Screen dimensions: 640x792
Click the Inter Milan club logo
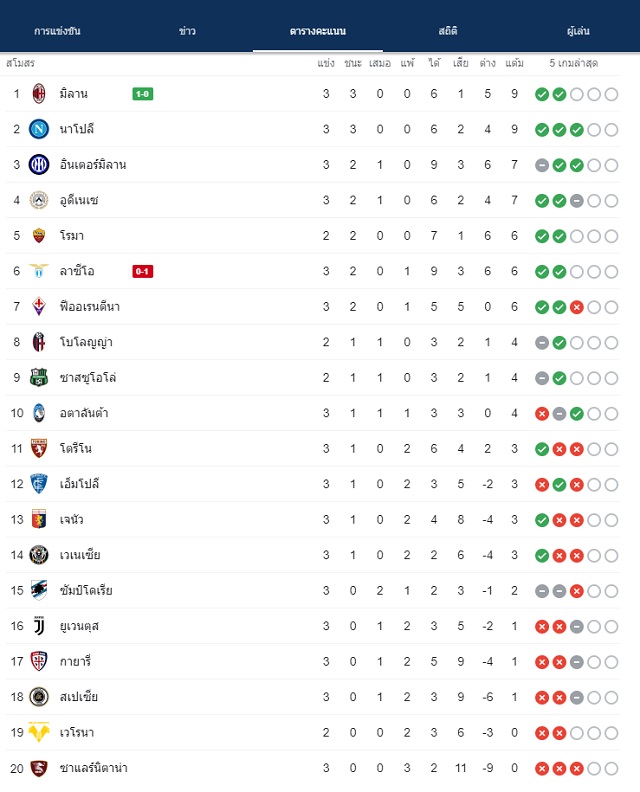39,165
